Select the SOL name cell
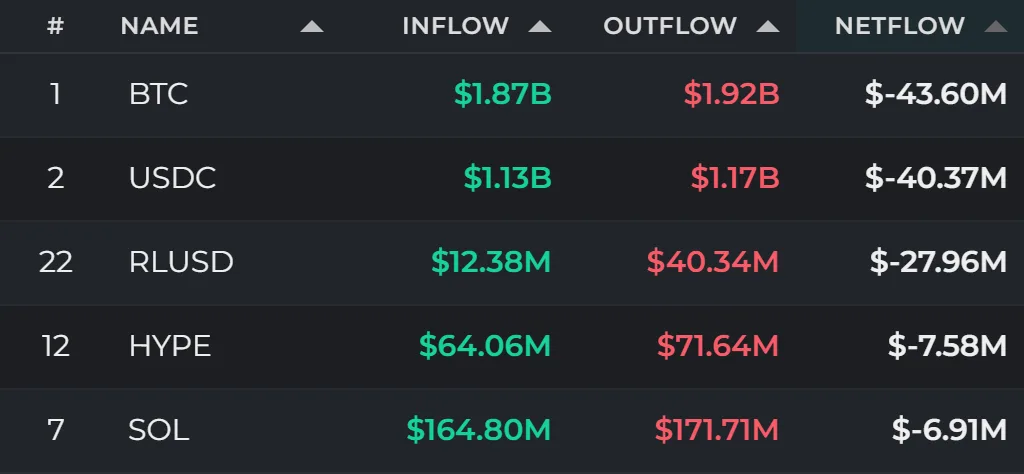This screenshot has width=1024, height=474. (159, 430)
